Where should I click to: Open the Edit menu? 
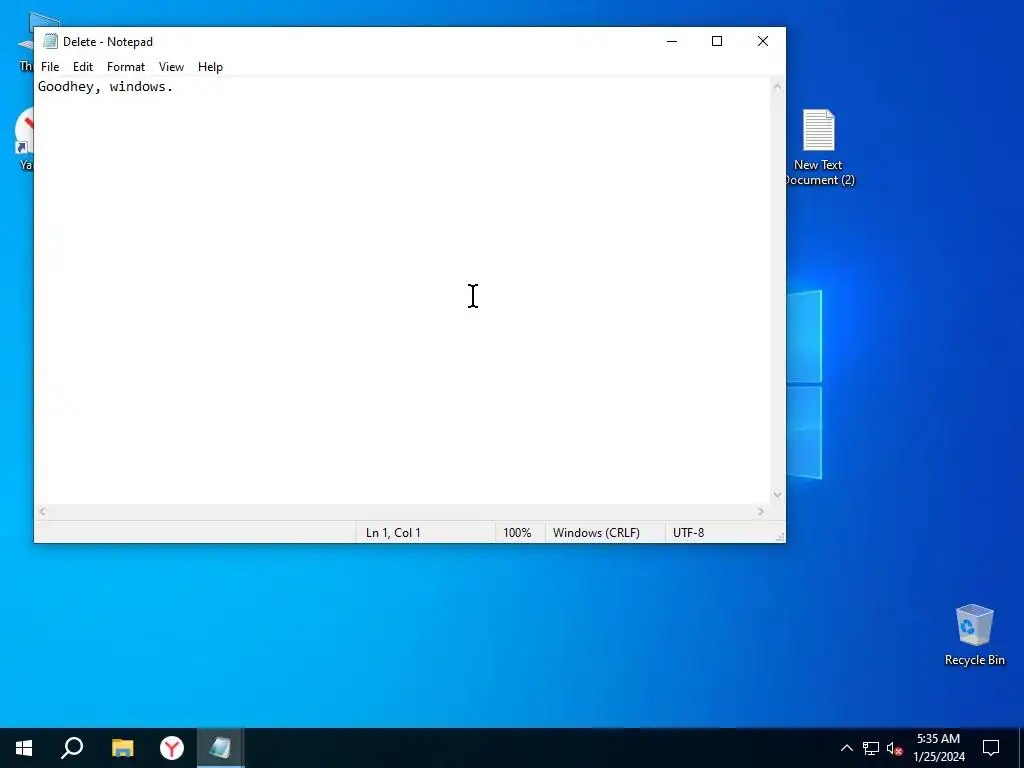click(83, 67)
